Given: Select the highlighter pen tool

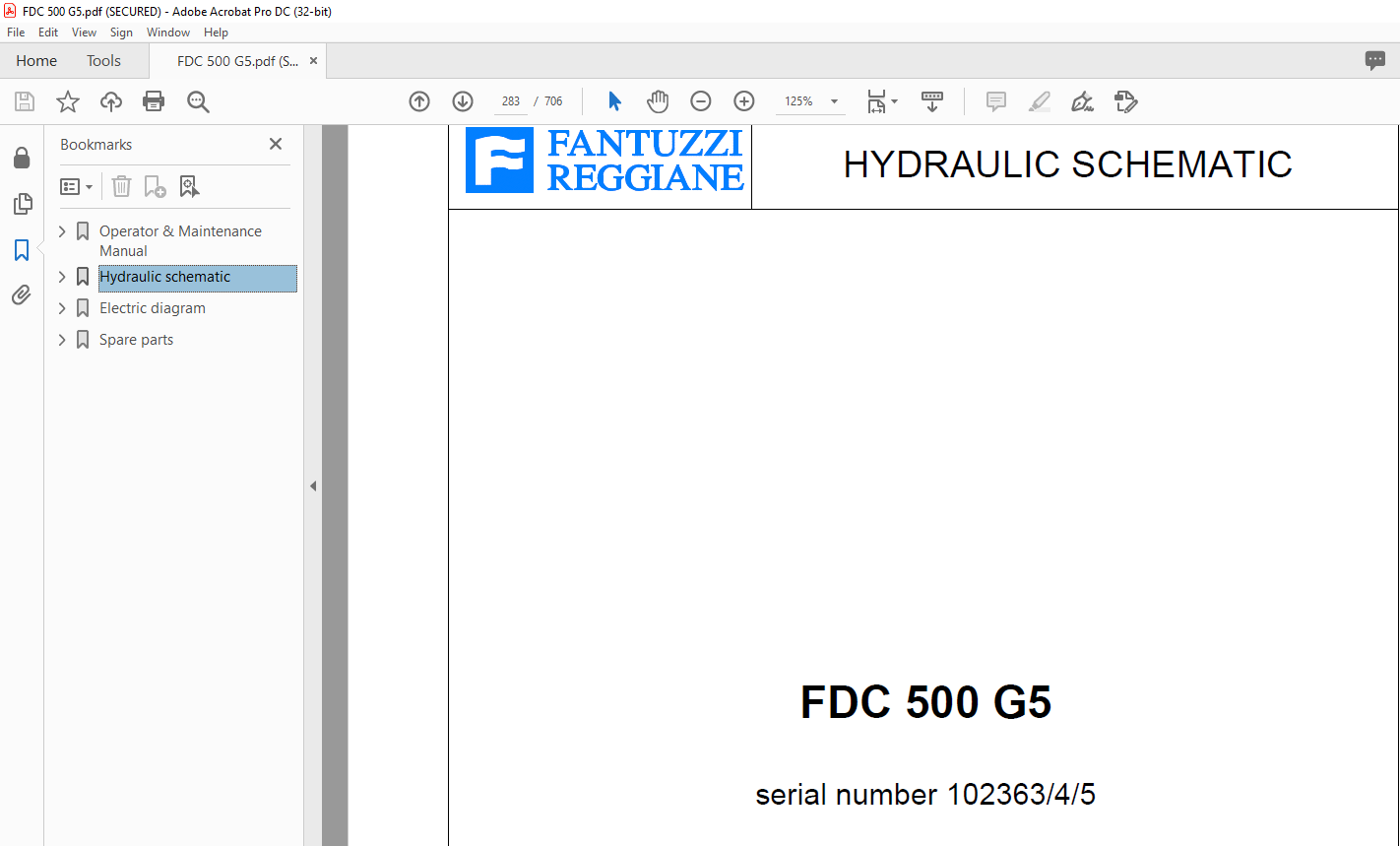Looking at the screenshot, I should coord(1040,101).
